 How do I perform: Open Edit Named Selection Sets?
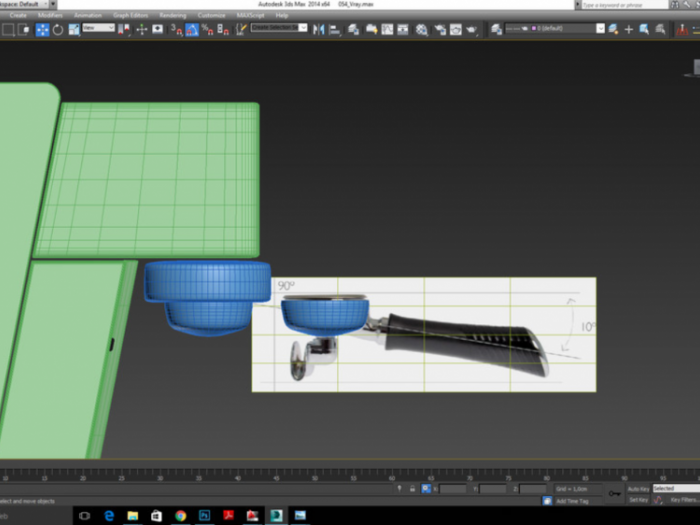[x=241, y=30]
